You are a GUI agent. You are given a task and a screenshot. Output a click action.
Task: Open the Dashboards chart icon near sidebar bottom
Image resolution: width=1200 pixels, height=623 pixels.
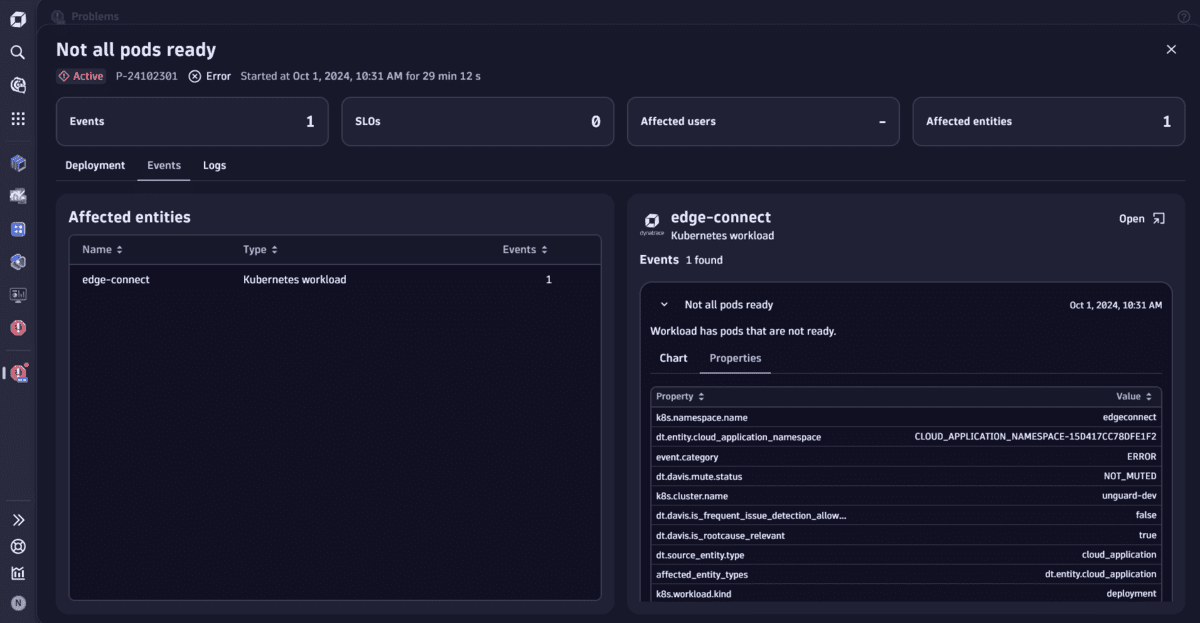(17, 573)
